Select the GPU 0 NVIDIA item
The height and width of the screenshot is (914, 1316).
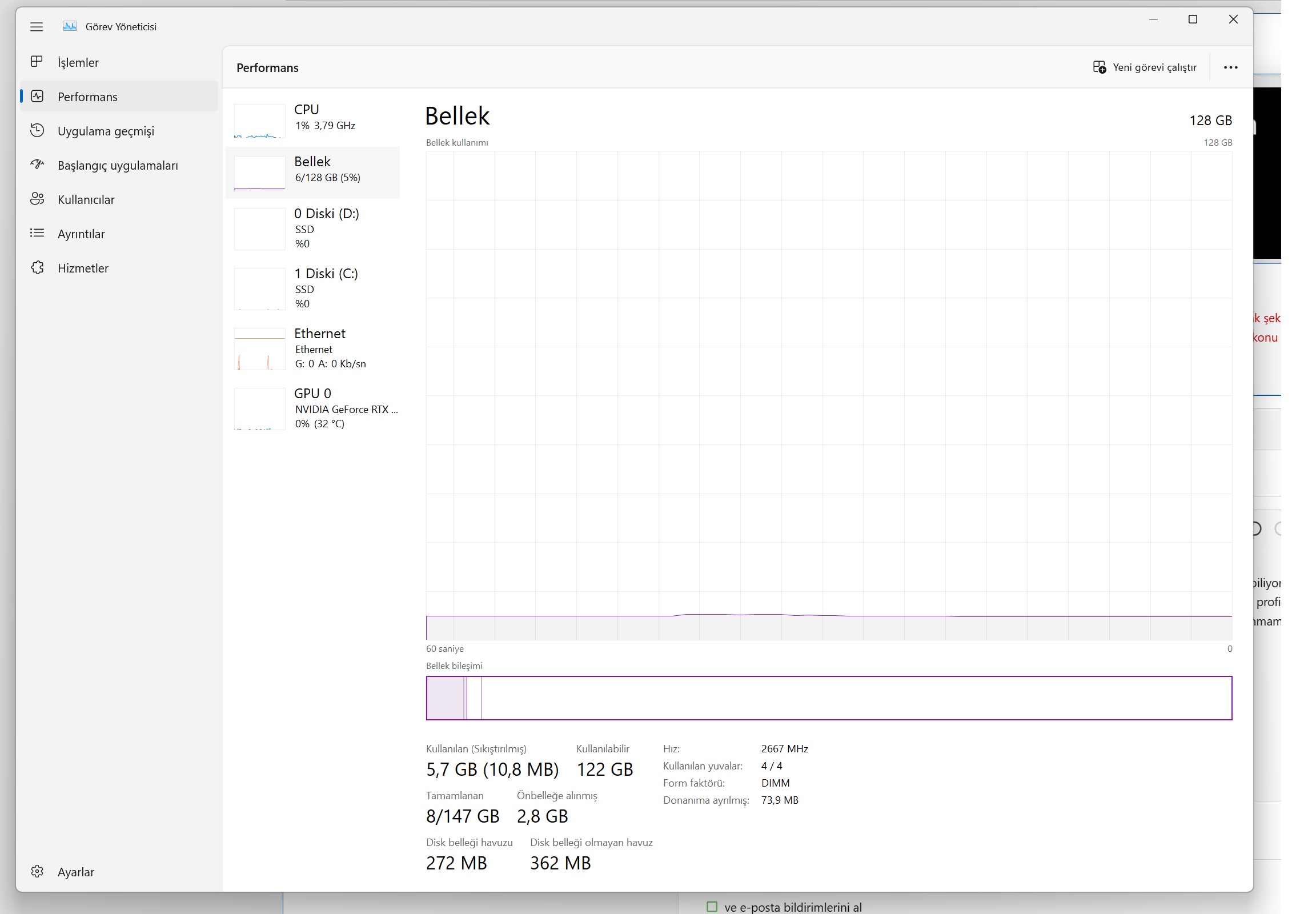coord(312,408)
